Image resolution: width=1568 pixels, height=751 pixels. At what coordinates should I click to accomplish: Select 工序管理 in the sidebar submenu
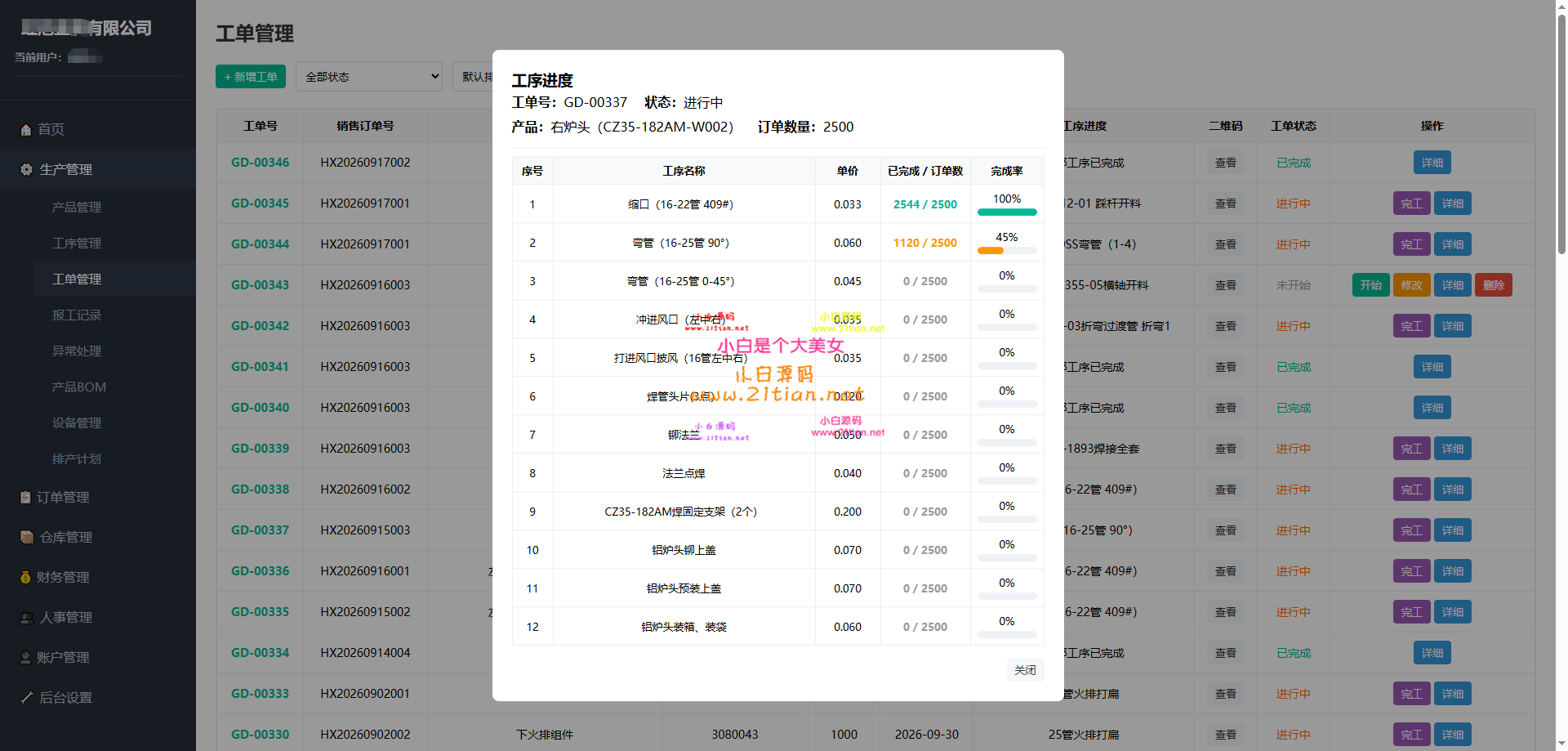77,244
